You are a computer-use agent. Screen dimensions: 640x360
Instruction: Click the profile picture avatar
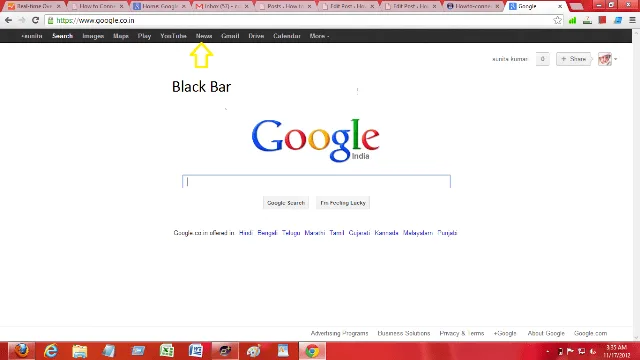pyautogui.click(x=605, y=59)
